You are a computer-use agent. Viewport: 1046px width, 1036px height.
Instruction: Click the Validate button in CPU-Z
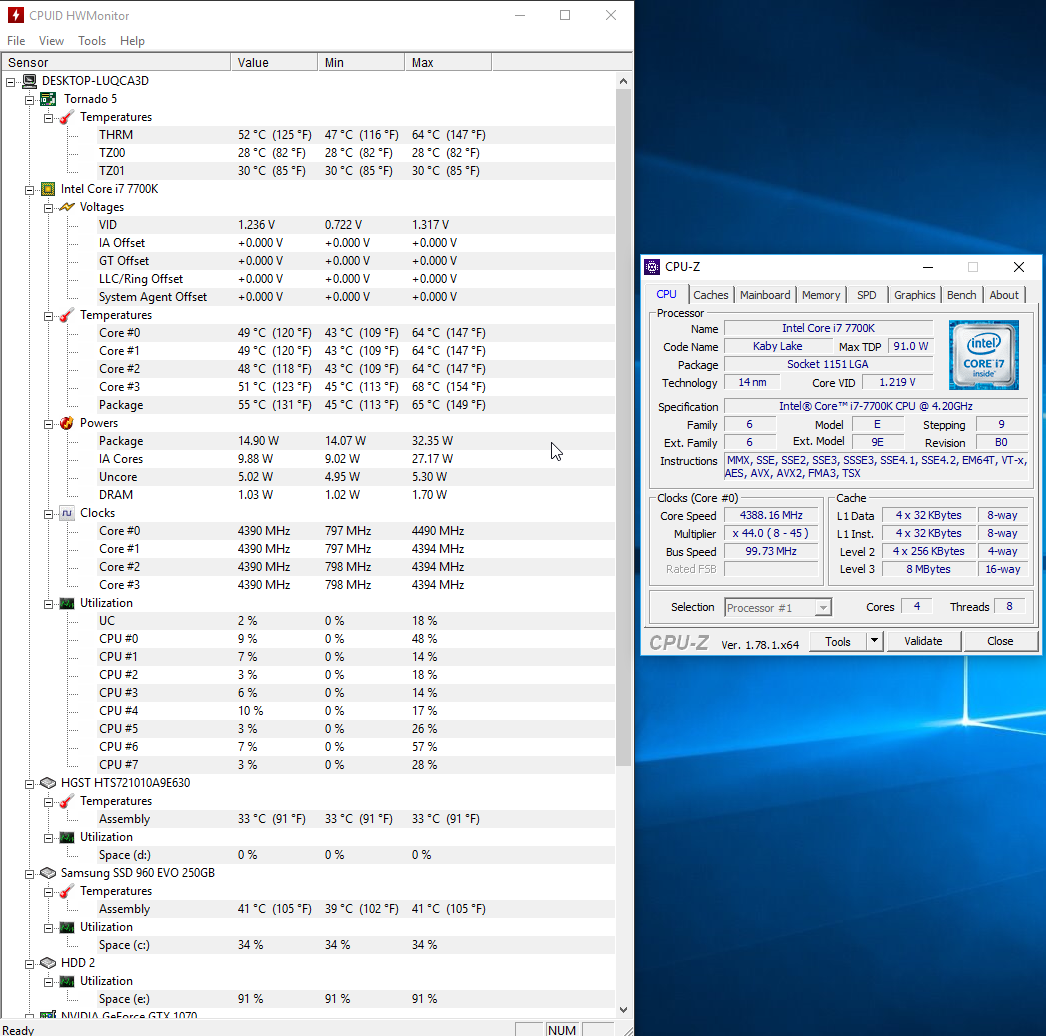923,641
